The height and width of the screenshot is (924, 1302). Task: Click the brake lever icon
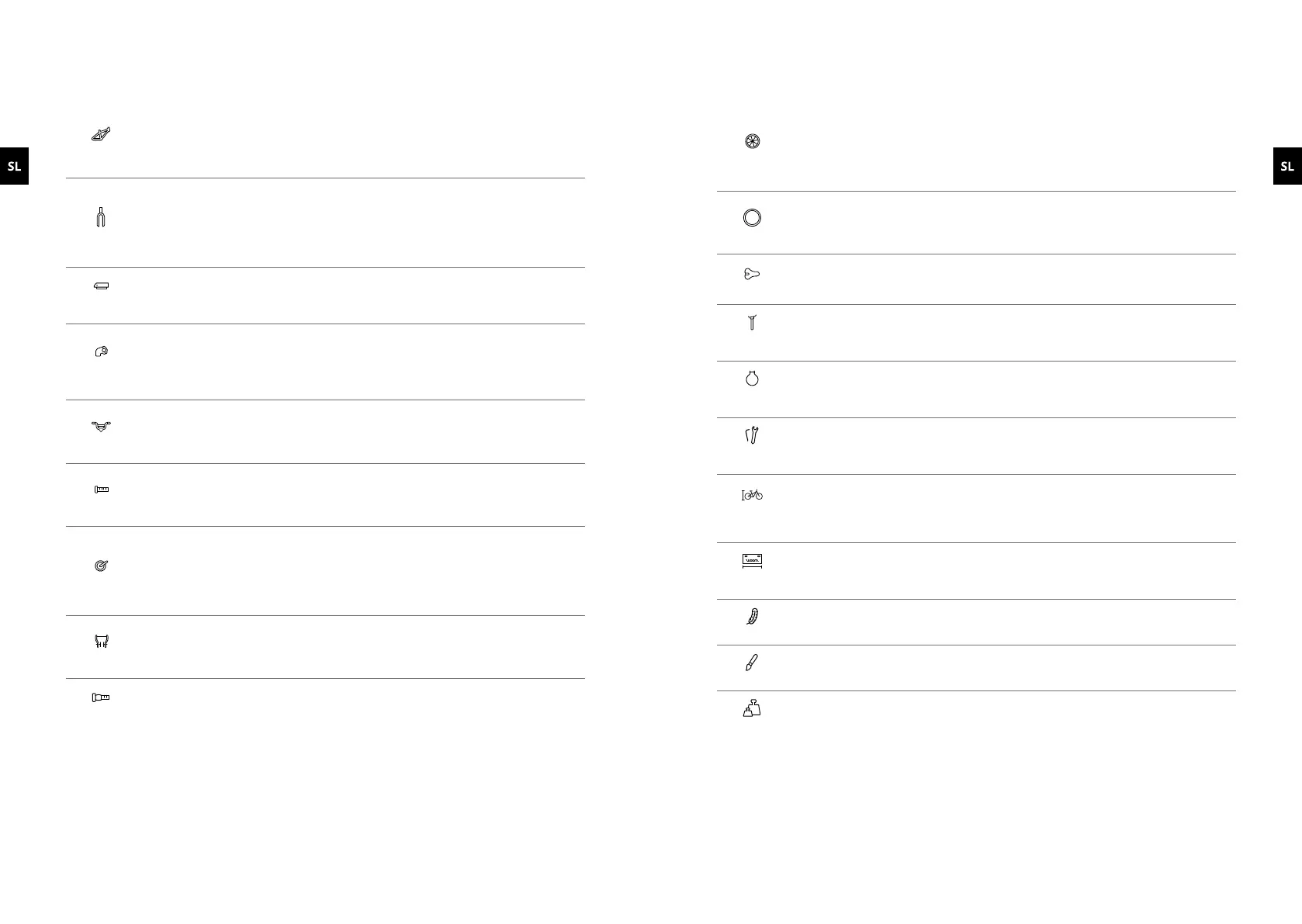101,352
